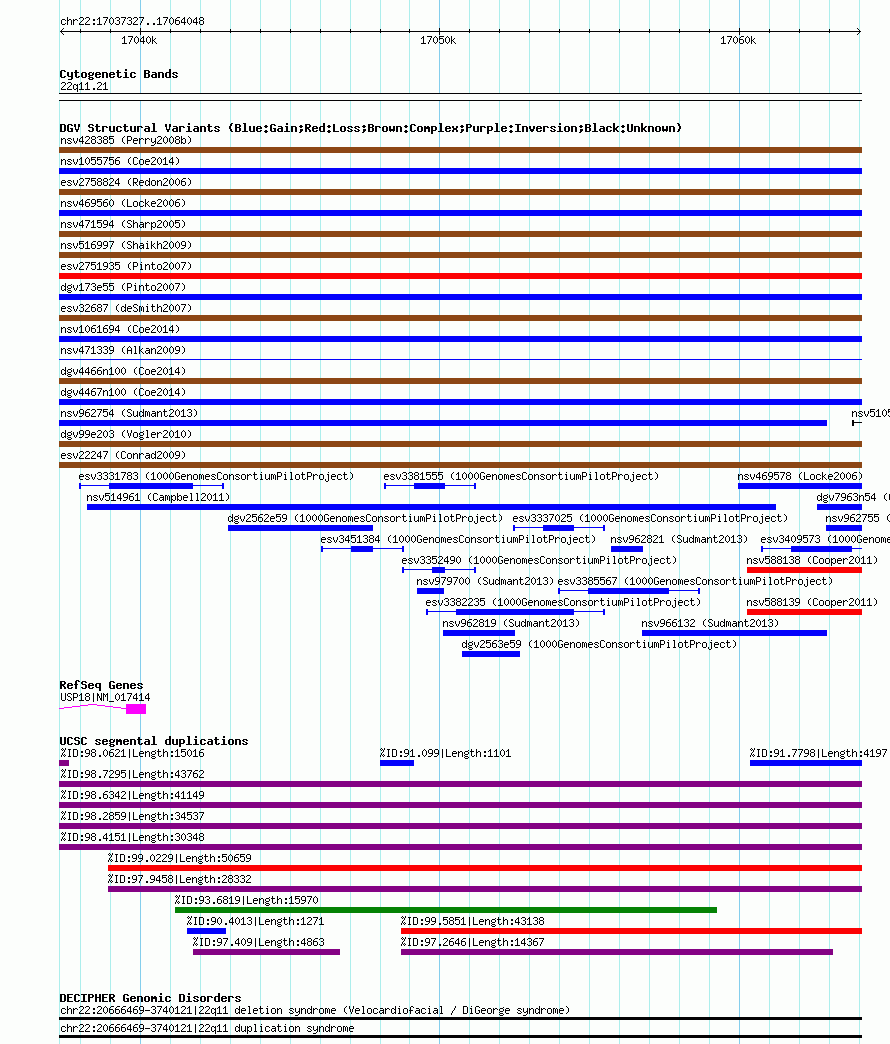Click esv3337025 variant label
This screenshot has width=890, height=1044.
coord(650,518)
